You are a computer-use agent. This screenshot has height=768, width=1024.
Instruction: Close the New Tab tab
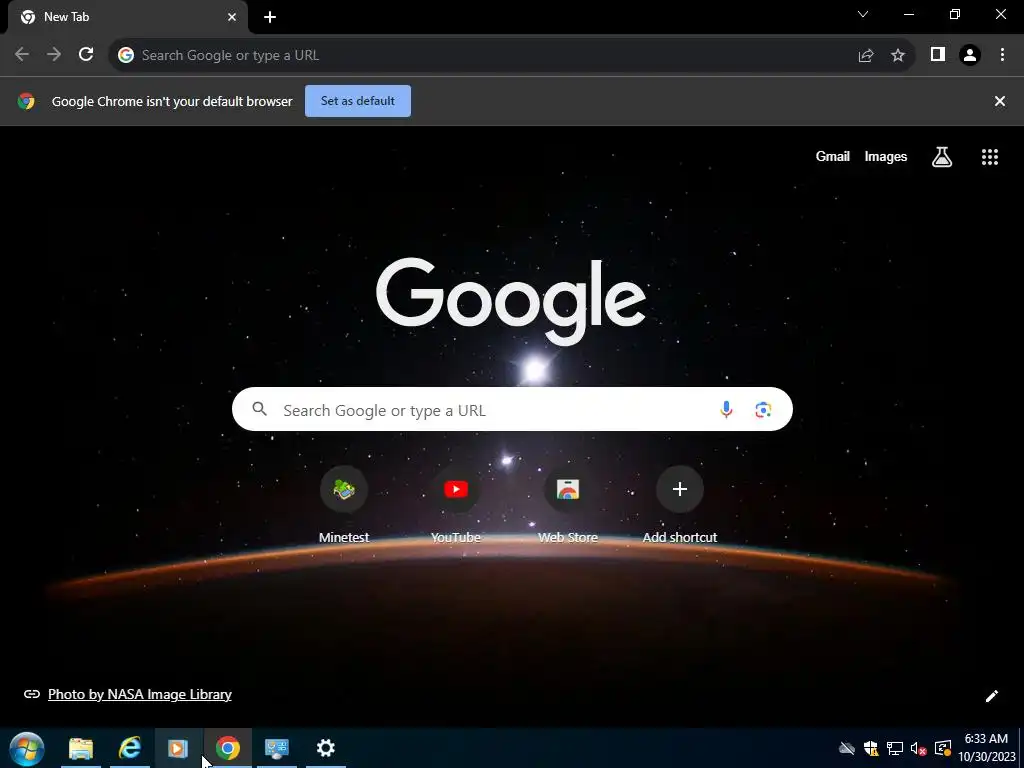[232, 17]
